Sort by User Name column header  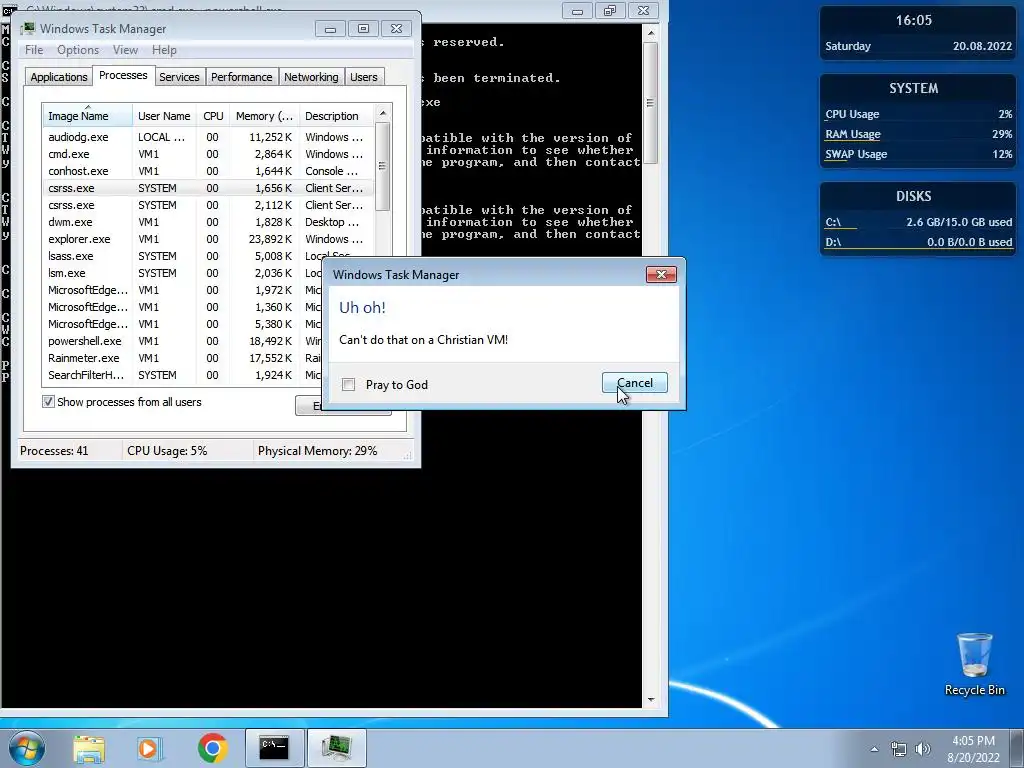(164, 116)
